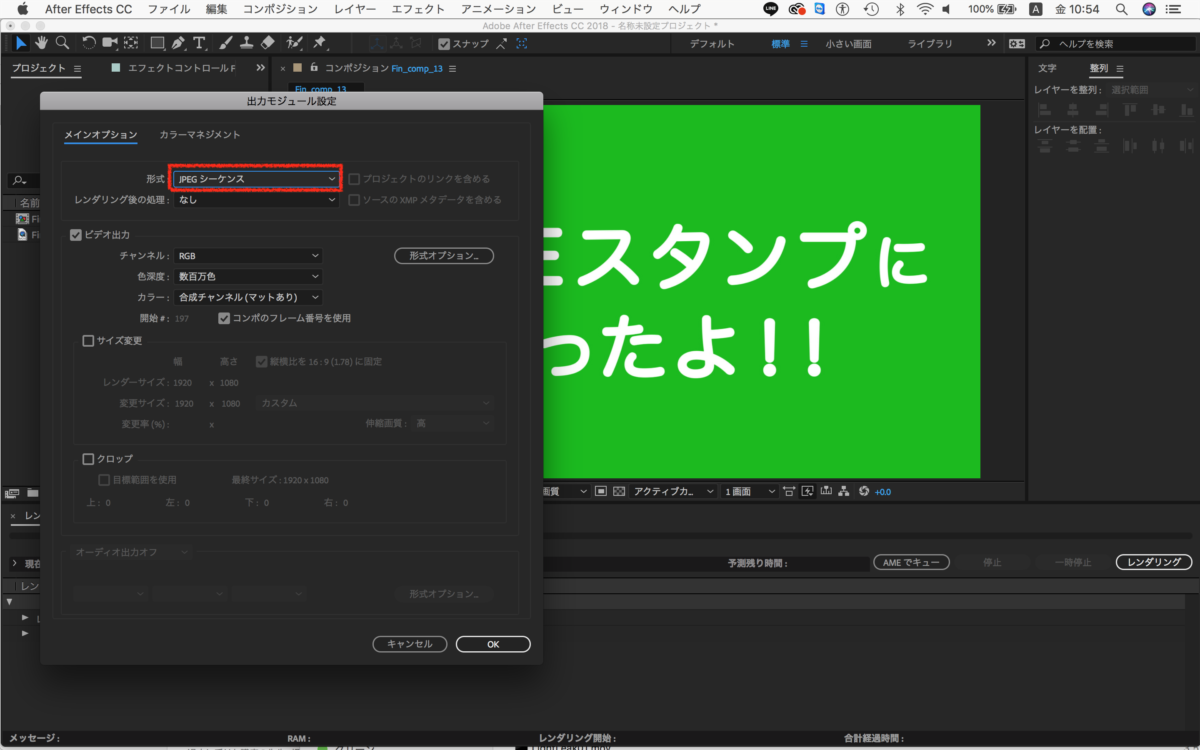
Task: Enable the サイズ変更 checkbox
Action: pos(88,341)
